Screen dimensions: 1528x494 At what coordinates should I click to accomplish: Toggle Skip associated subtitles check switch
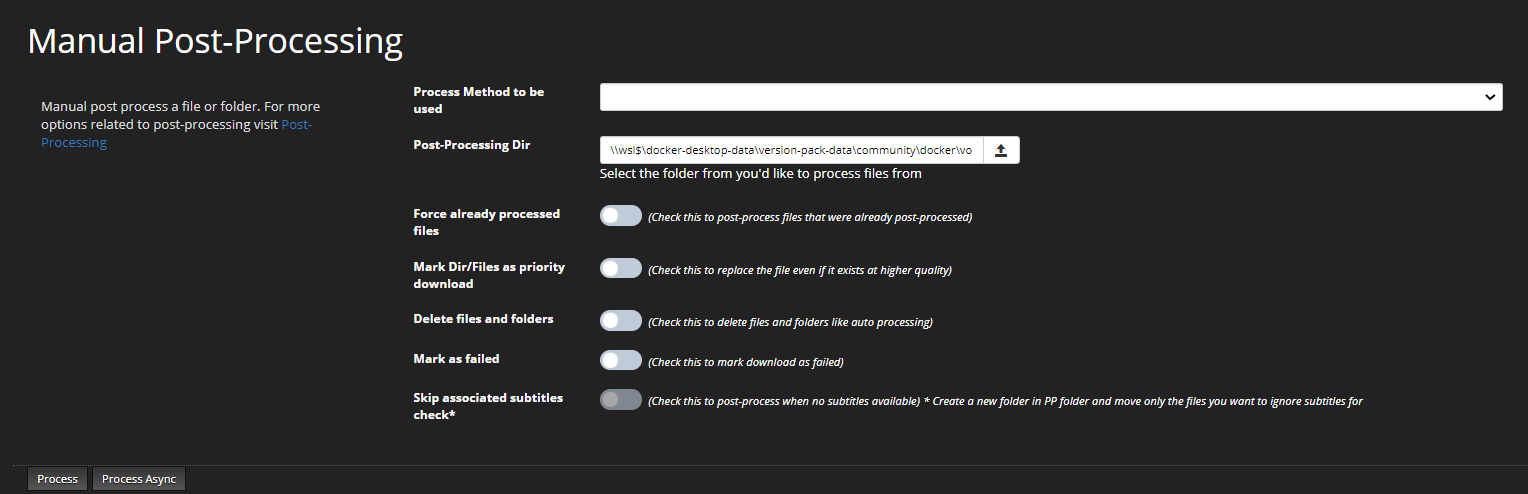pos(620,400)
